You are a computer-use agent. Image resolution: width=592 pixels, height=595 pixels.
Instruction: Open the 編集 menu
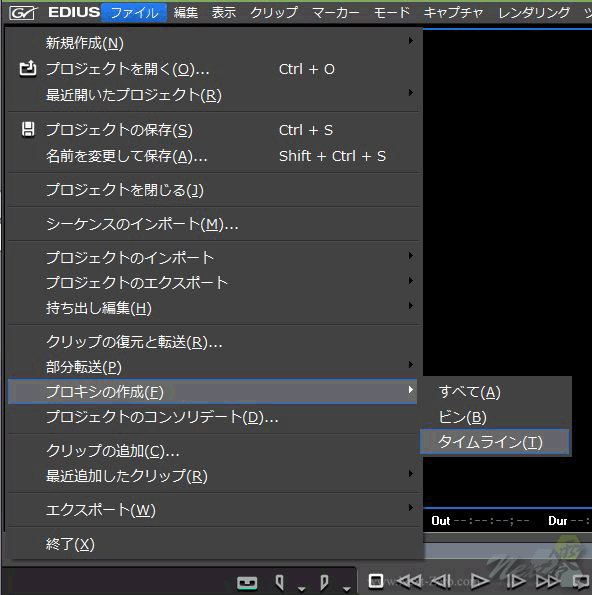coord(186,13)
